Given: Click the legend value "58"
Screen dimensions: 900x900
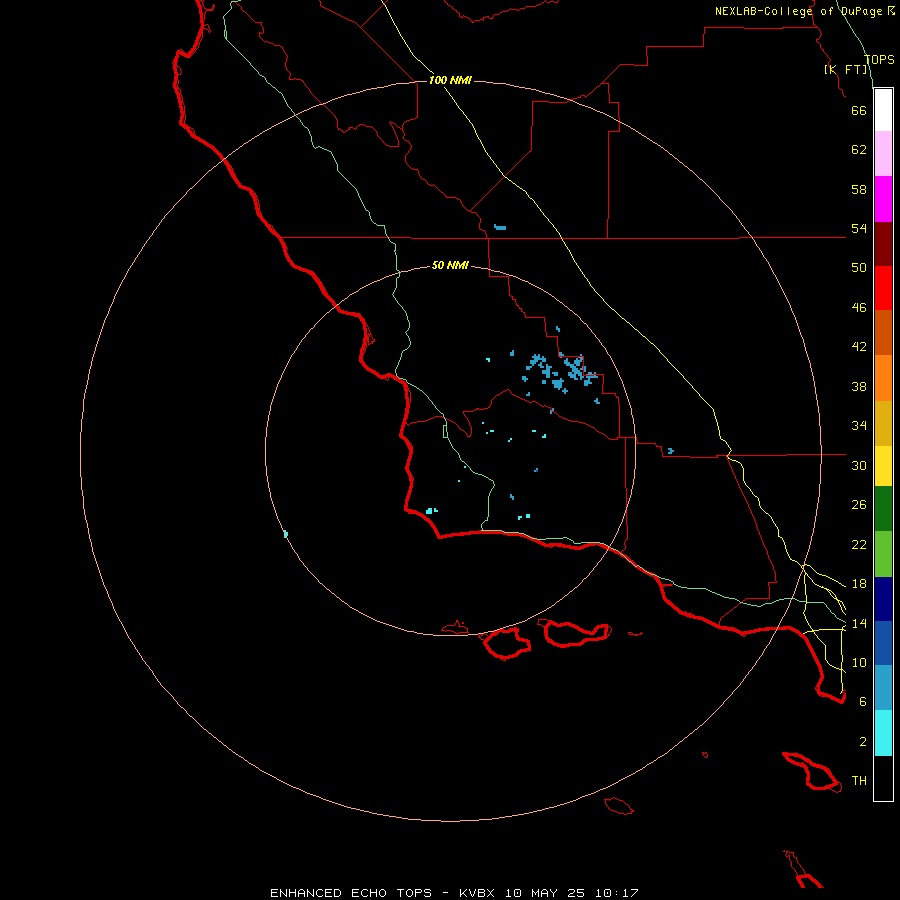Looking at the screenshot, I should pyautogui.click(x=859, y=189).
